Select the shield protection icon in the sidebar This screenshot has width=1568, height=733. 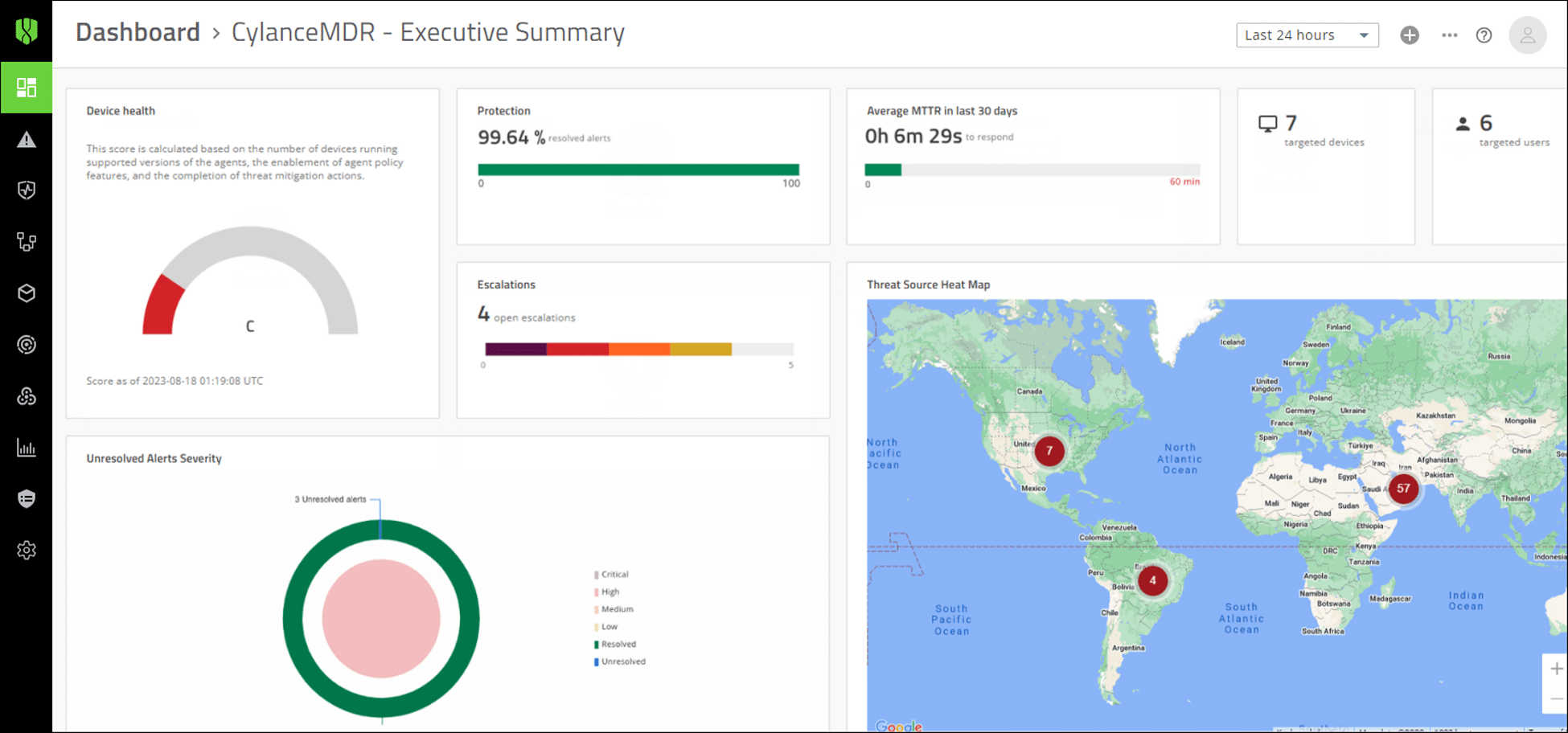pyautogui.click(x=27, y=190)
